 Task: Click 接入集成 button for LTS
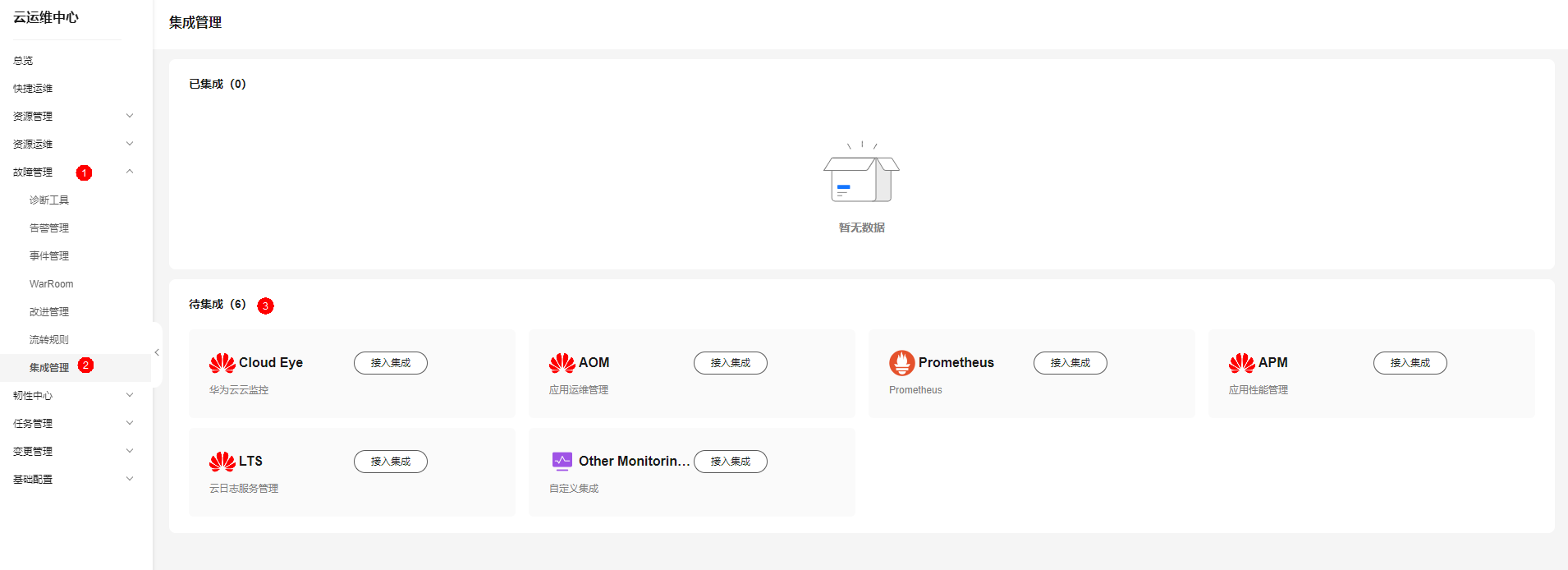(x=391, y=462)
